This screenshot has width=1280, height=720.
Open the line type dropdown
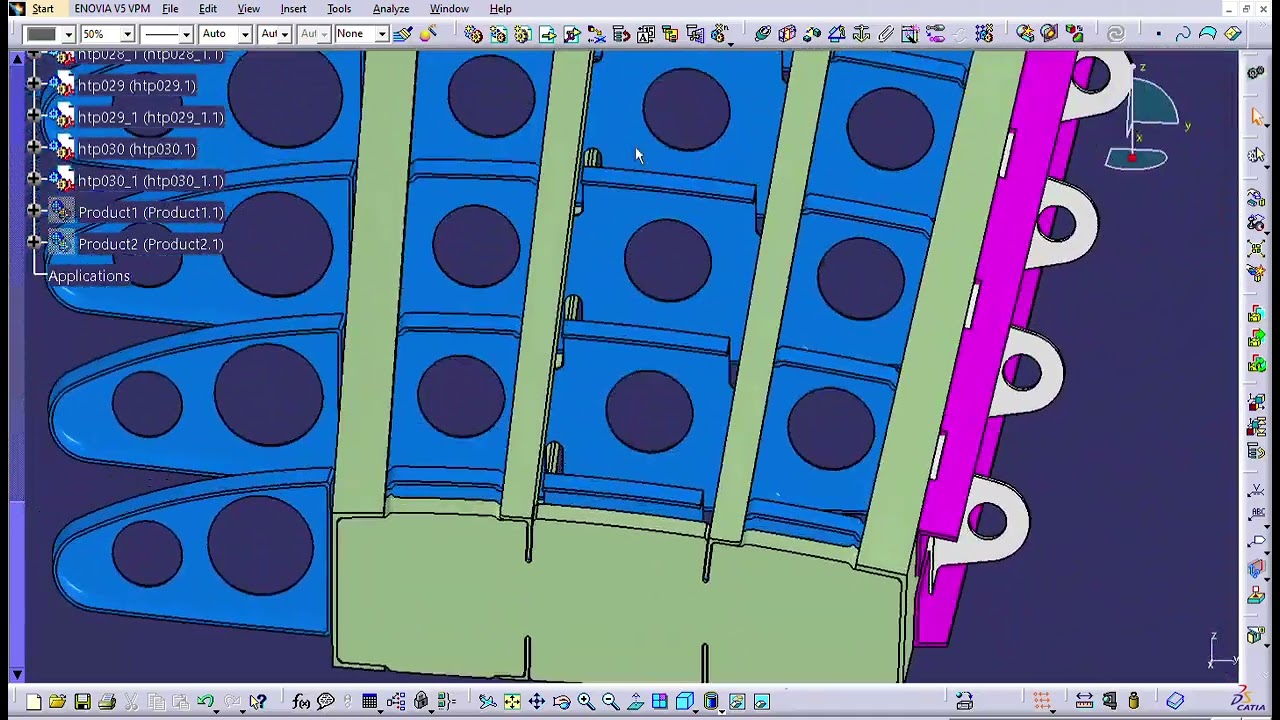(185, 34)
